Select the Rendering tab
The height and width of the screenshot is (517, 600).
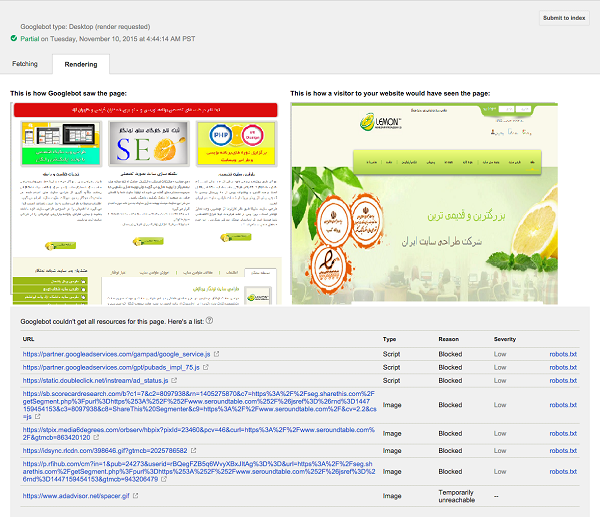click(x=80, y=64)
